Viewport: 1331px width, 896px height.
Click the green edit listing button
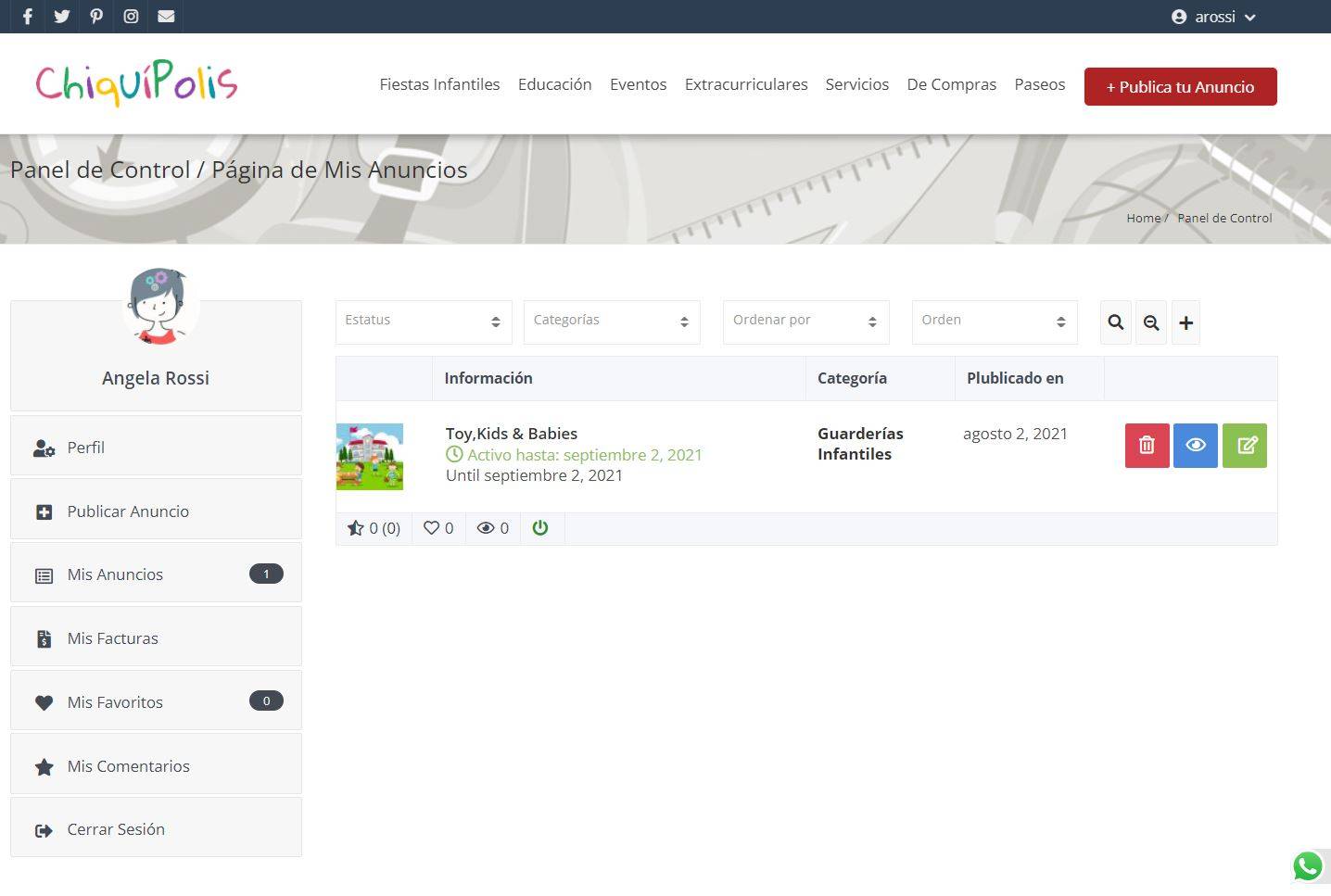1244,446
